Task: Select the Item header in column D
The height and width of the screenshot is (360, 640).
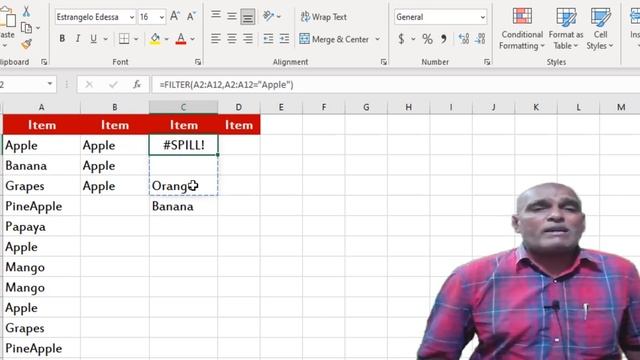Action: [239, 125]
